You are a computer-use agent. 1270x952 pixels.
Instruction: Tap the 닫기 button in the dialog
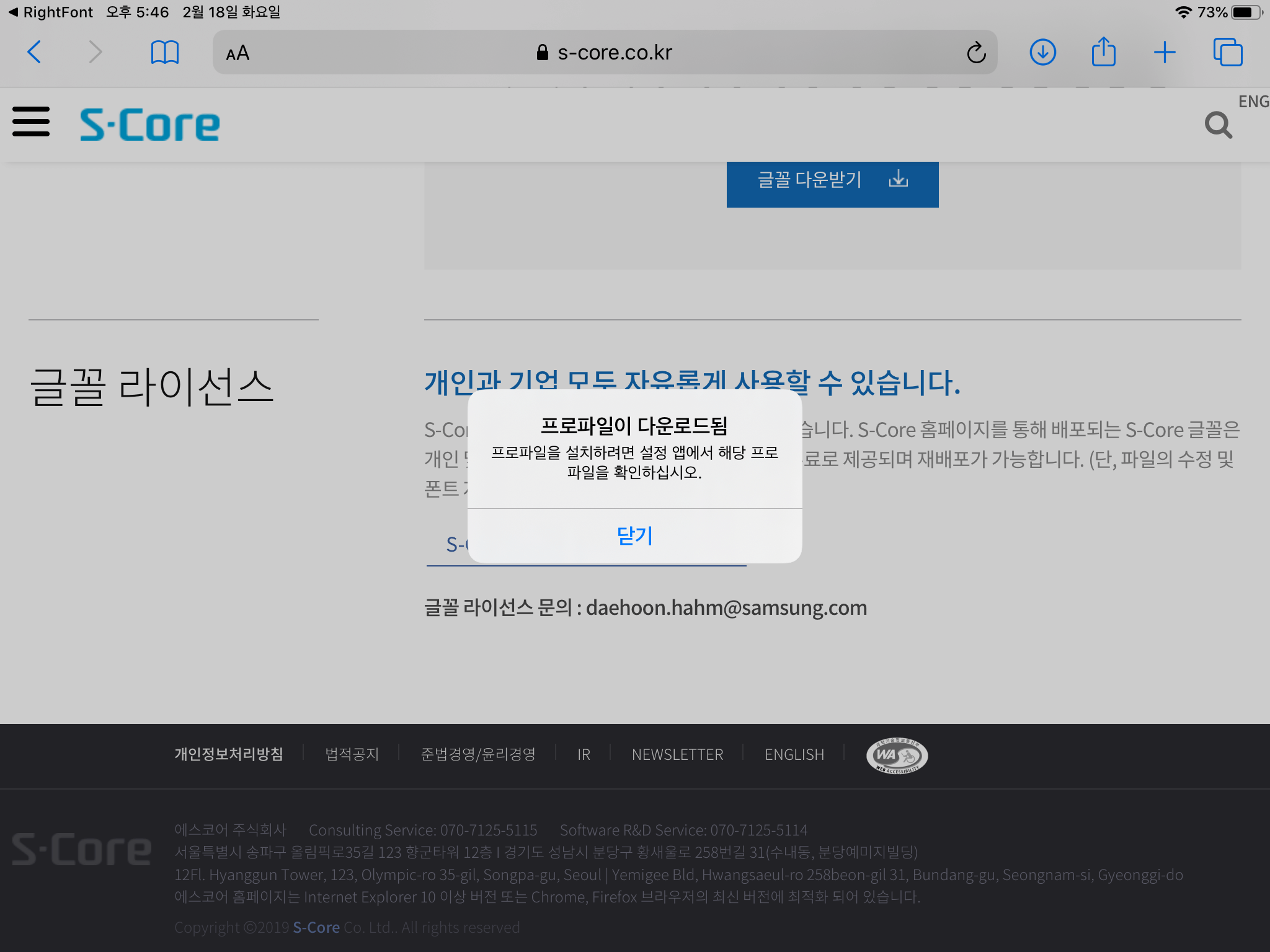coord(634,535)
